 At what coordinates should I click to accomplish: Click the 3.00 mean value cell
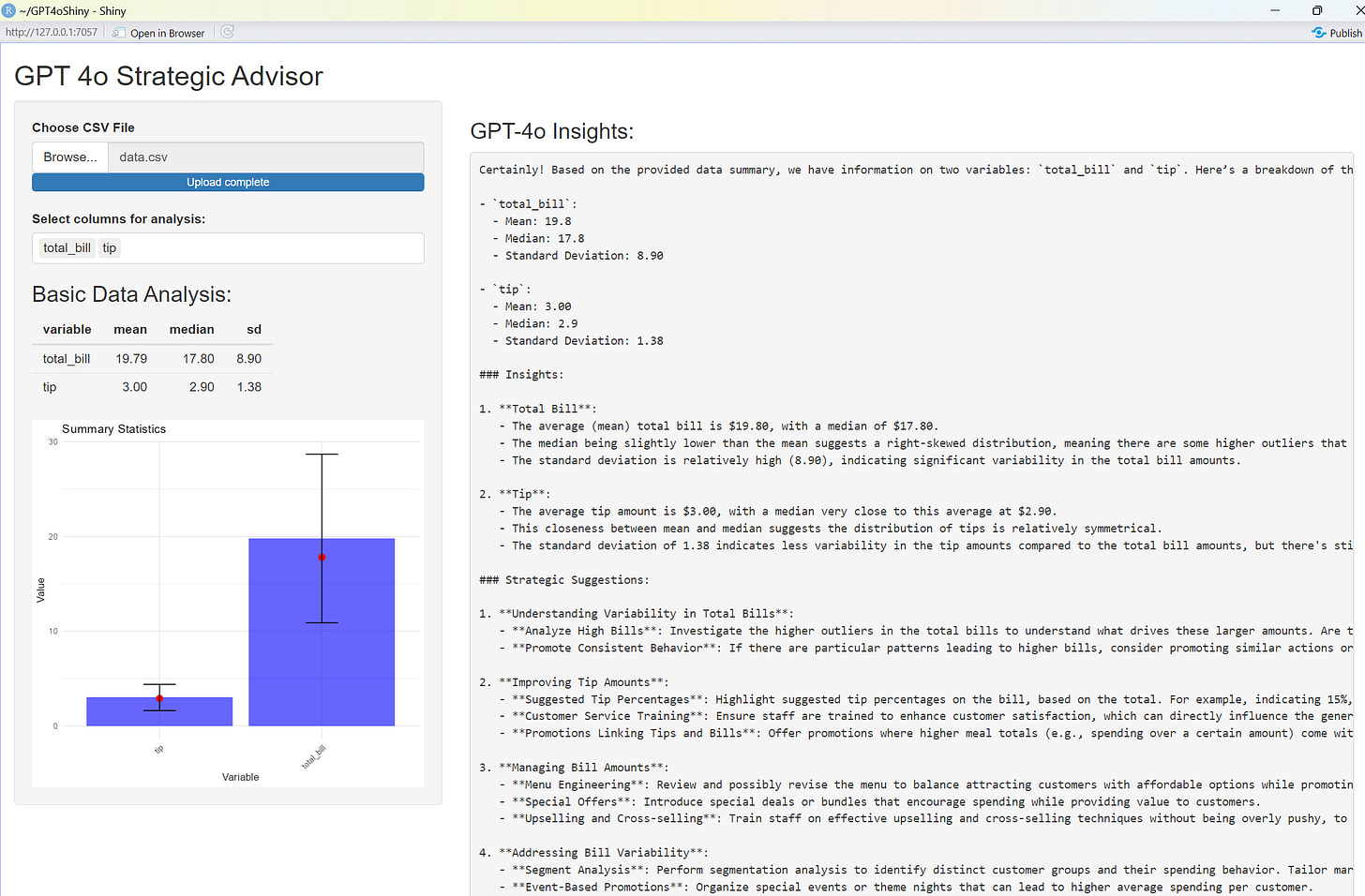tap(135, 387)
